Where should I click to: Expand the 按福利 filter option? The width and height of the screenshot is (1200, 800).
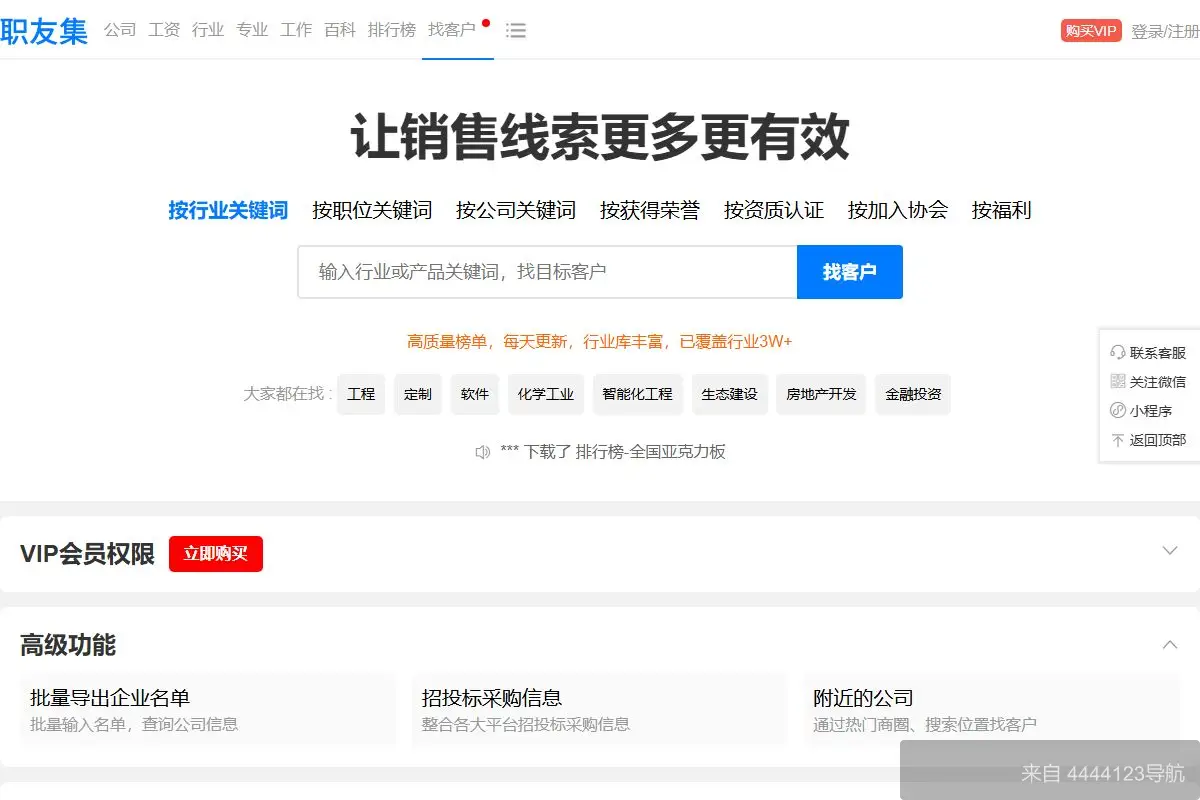1001,211
